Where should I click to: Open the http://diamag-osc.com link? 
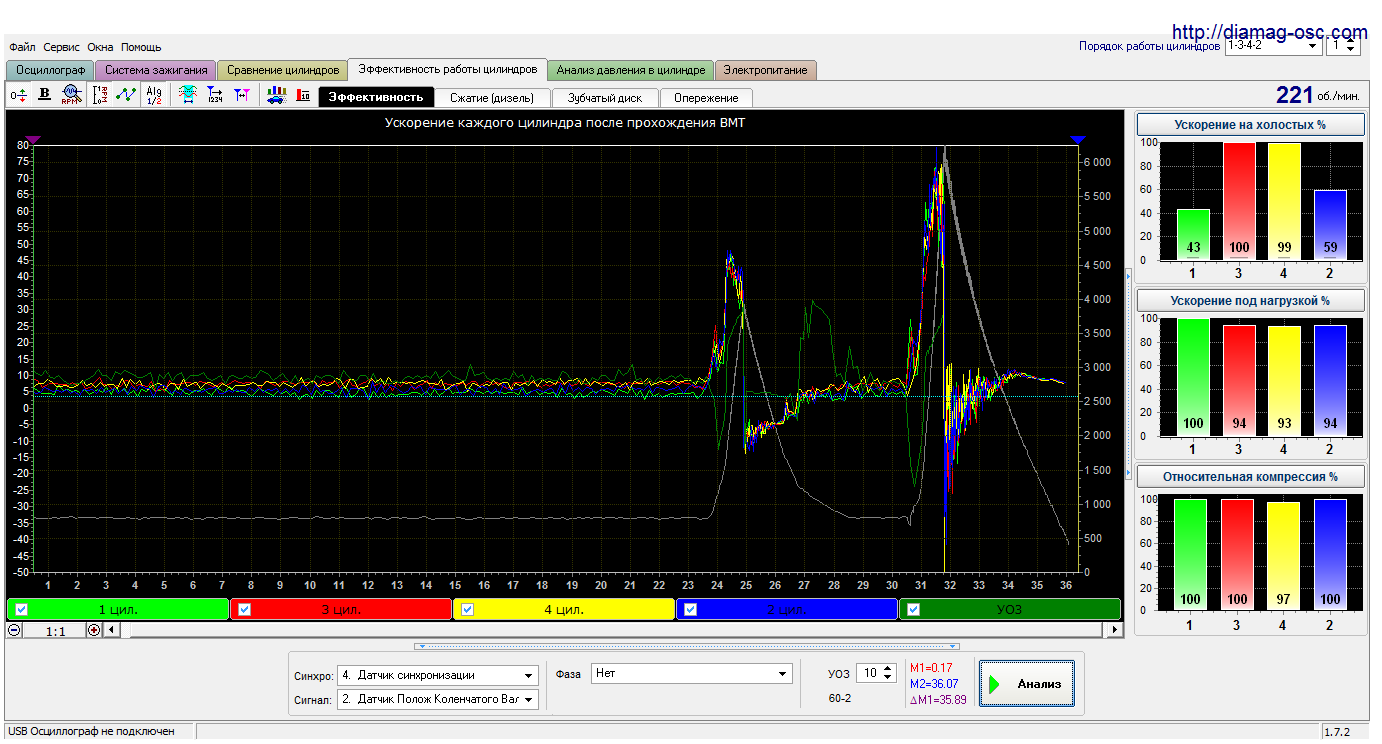[x=1269, y=31]
